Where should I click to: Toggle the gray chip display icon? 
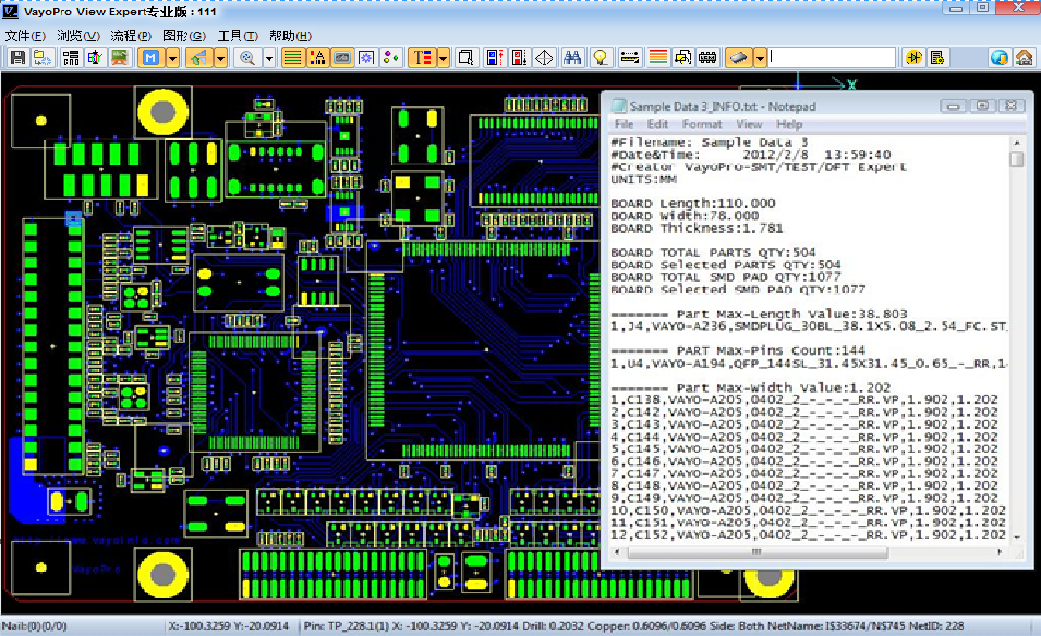coord(343,58)
